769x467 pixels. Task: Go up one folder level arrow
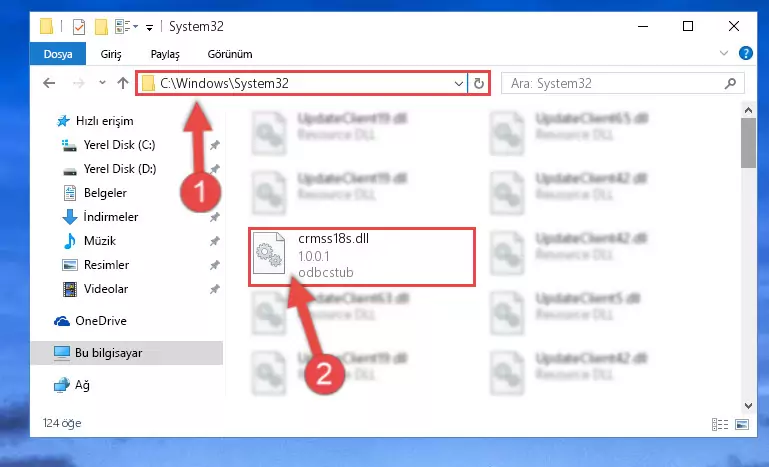point(123,83)
